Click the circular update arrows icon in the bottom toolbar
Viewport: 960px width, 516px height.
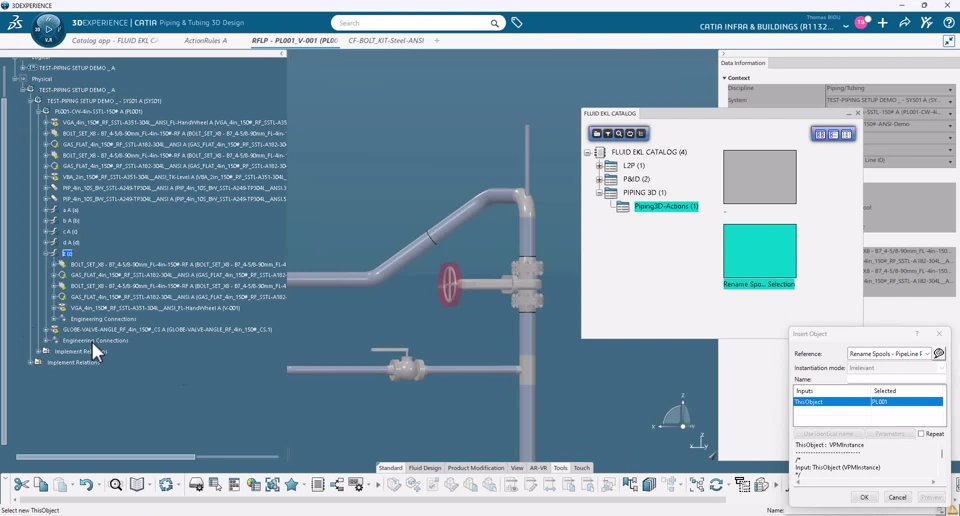pyautogui.click(x=166, y=485)
